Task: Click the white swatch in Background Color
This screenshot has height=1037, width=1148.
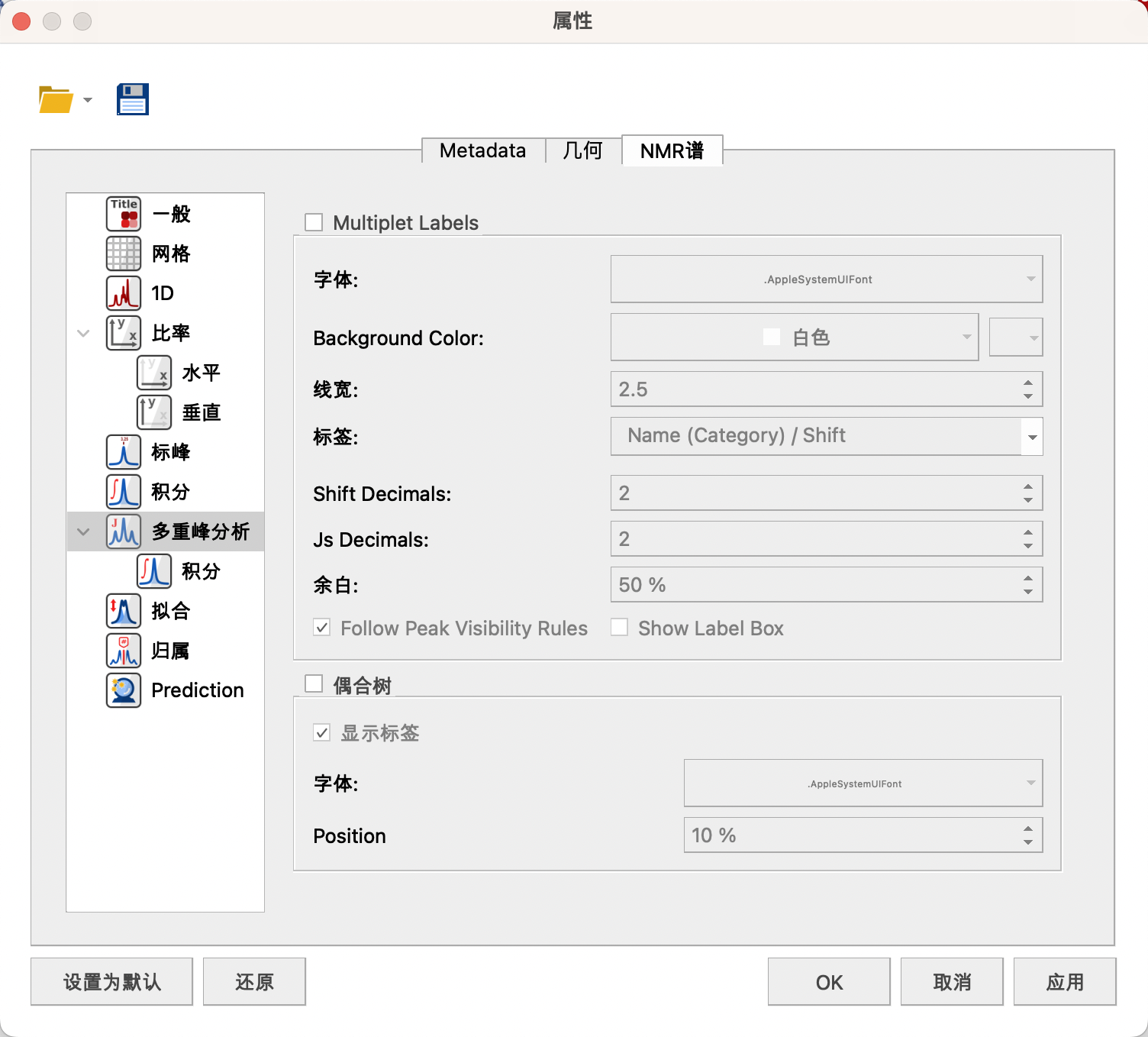Action: [x=772, y=337]
